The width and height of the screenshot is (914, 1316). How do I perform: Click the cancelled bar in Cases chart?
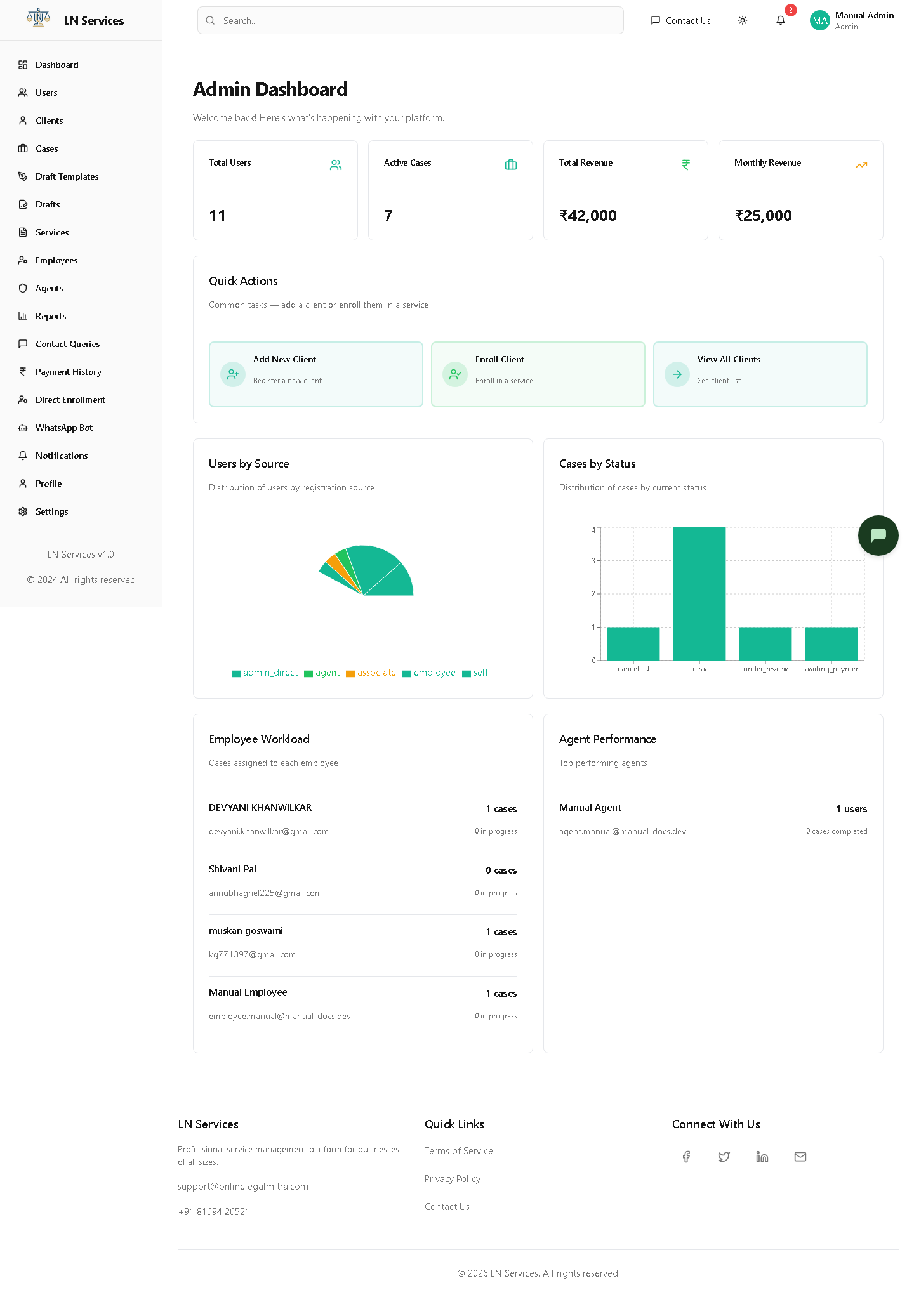click(x=633, y=644)
